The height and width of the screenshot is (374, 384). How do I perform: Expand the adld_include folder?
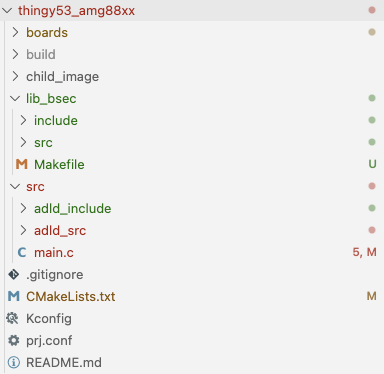coord(23,208)
